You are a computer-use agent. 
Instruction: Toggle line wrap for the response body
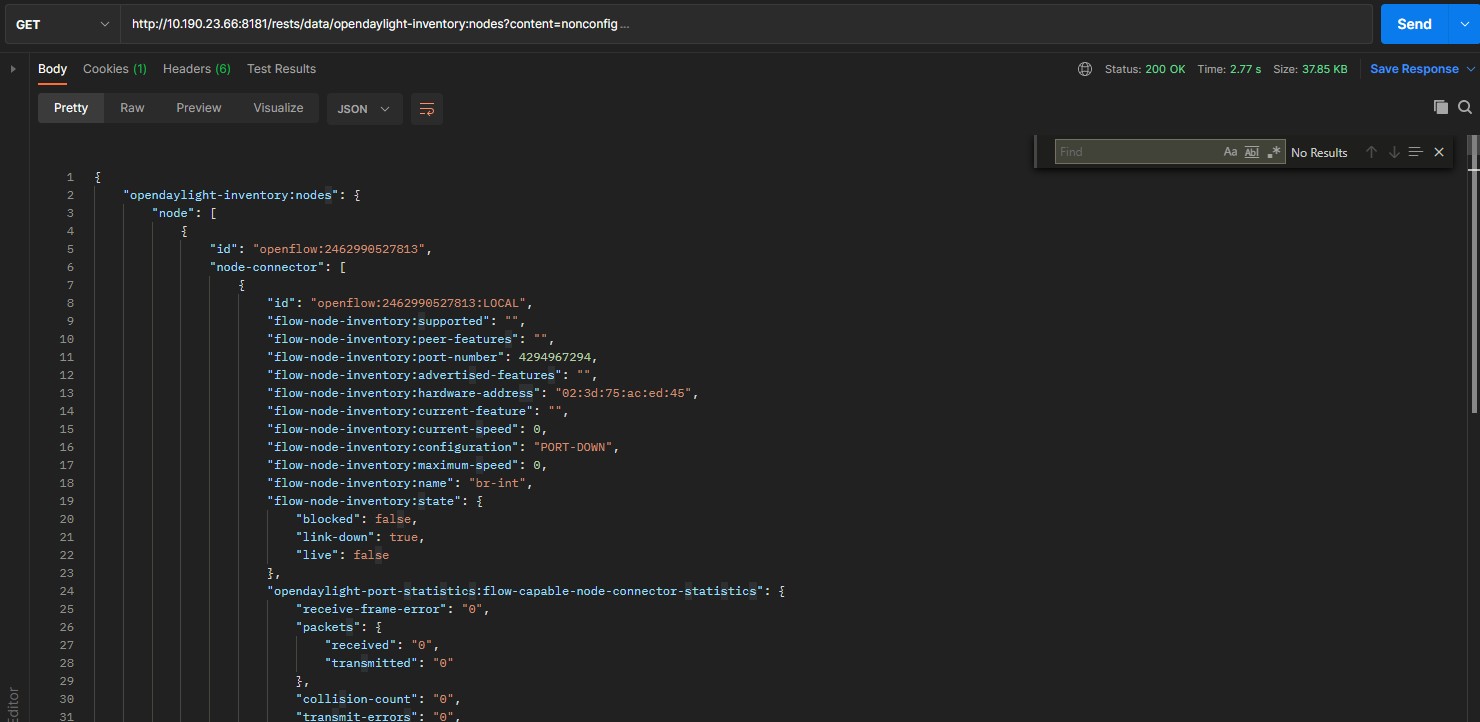point(427,109)
